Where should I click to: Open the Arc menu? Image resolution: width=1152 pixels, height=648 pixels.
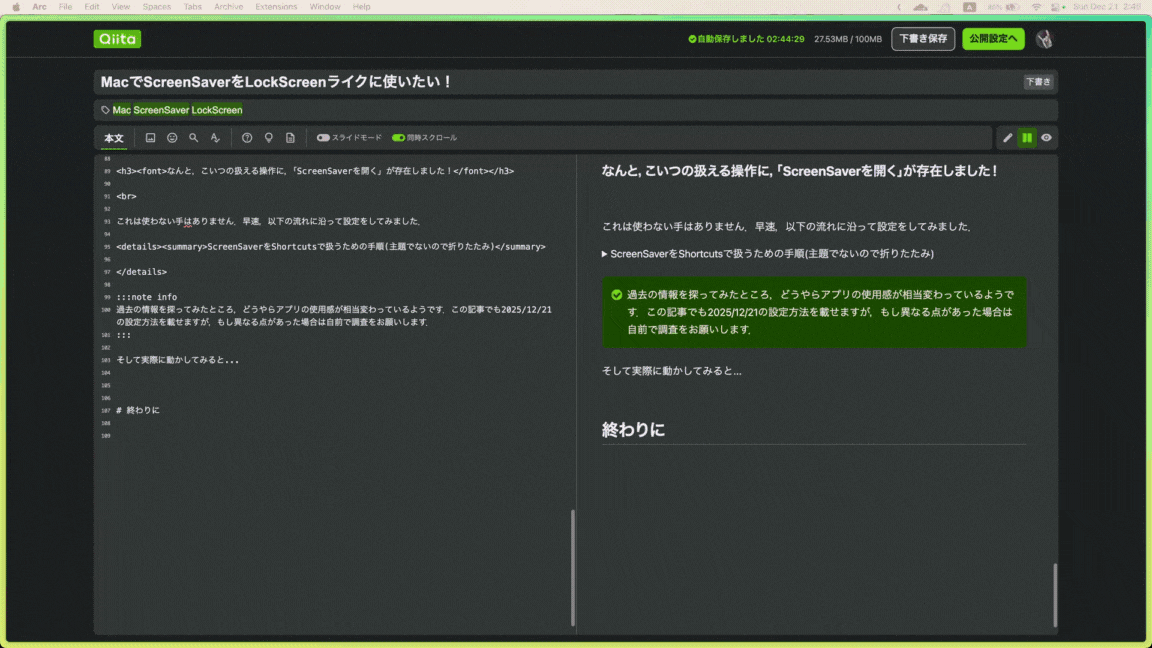click(39, 7)
